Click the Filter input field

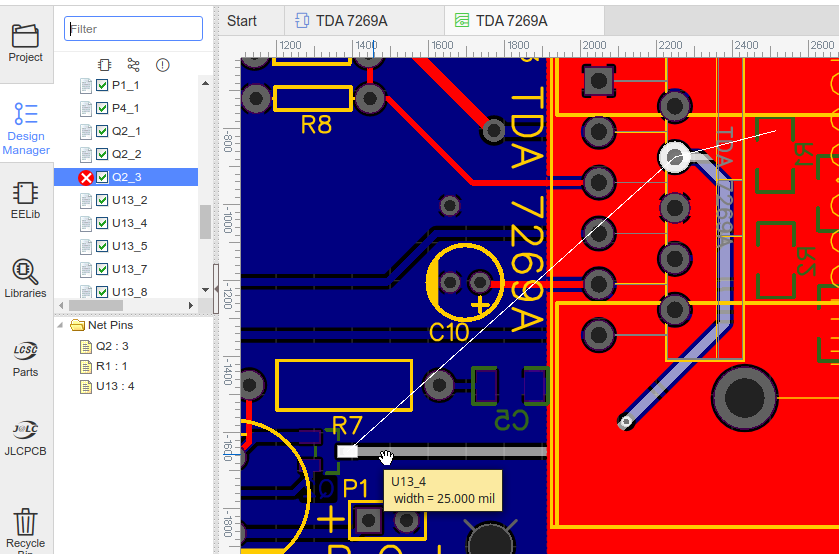coord(133,29)
